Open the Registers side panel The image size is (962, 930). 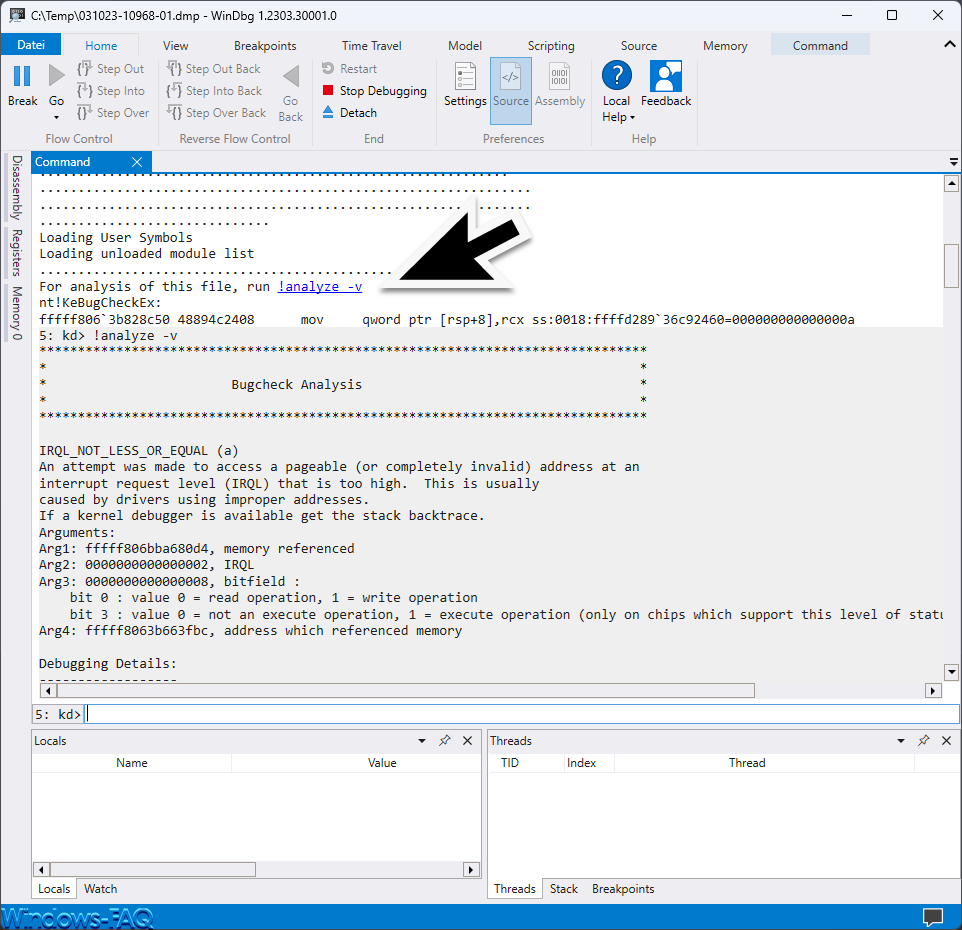pos(17,252)
